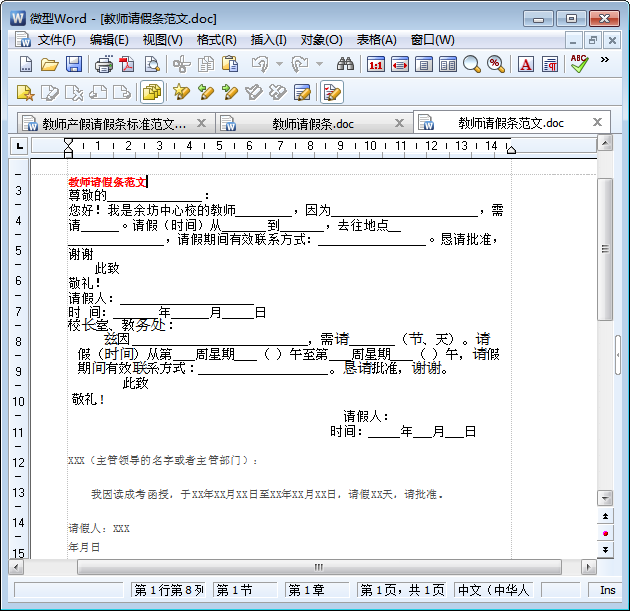This screenshot has width=630, height=611.
Task: Click the red heading 教师请假条范文
Action: pos(107,182)
